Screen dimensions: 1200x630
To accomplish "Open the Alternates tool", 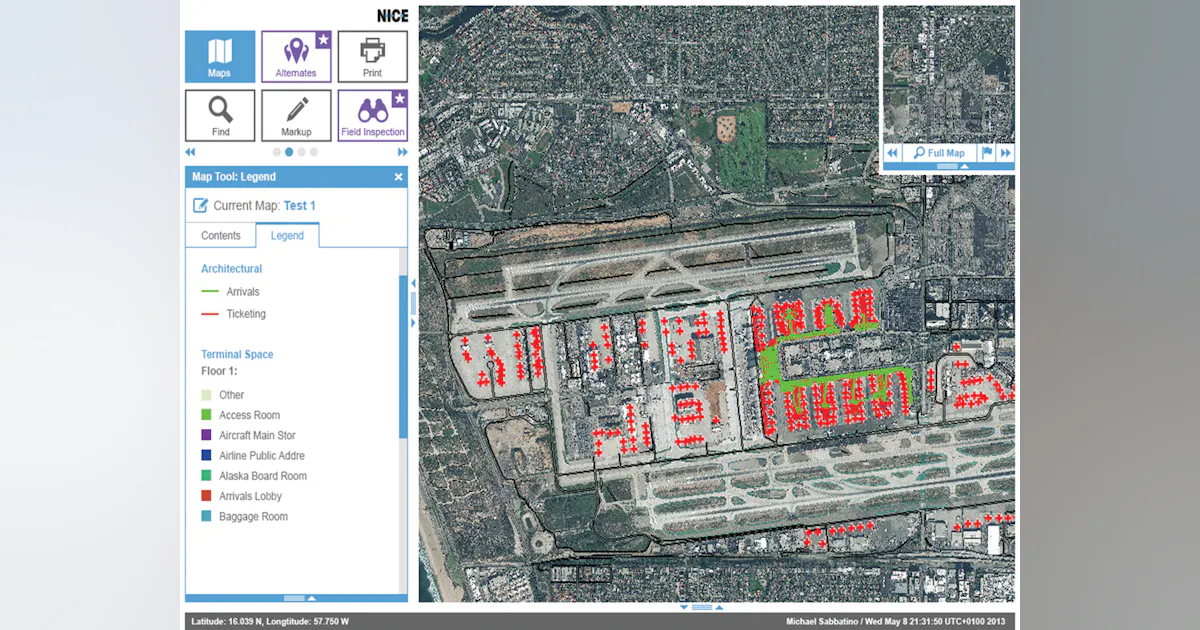I will click(x=296, y=56).
